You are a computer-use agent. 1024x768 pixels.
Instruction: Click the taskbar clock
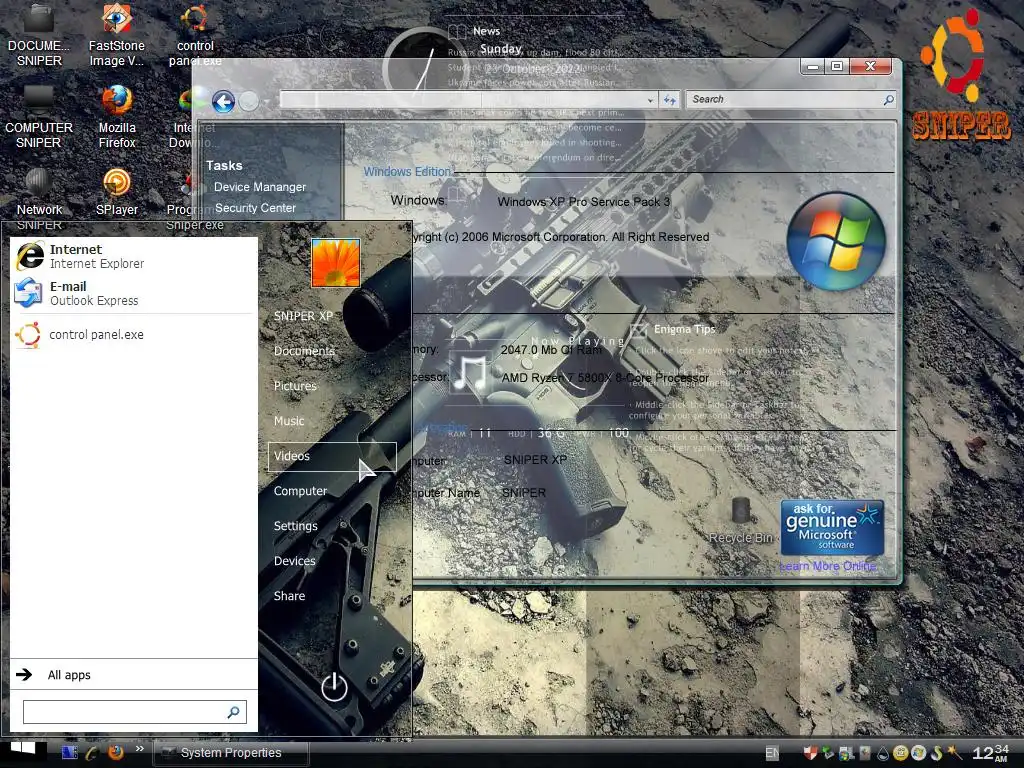click(990, 752)
